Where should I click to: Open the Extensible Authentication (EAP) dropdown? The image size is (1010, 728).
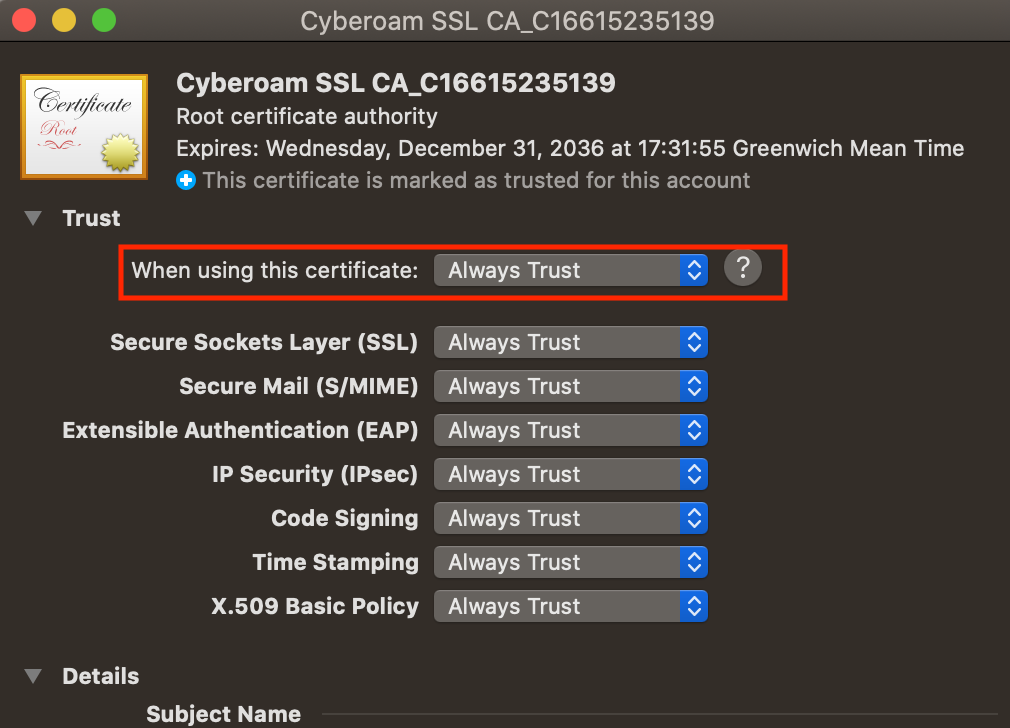click(571, 430)
